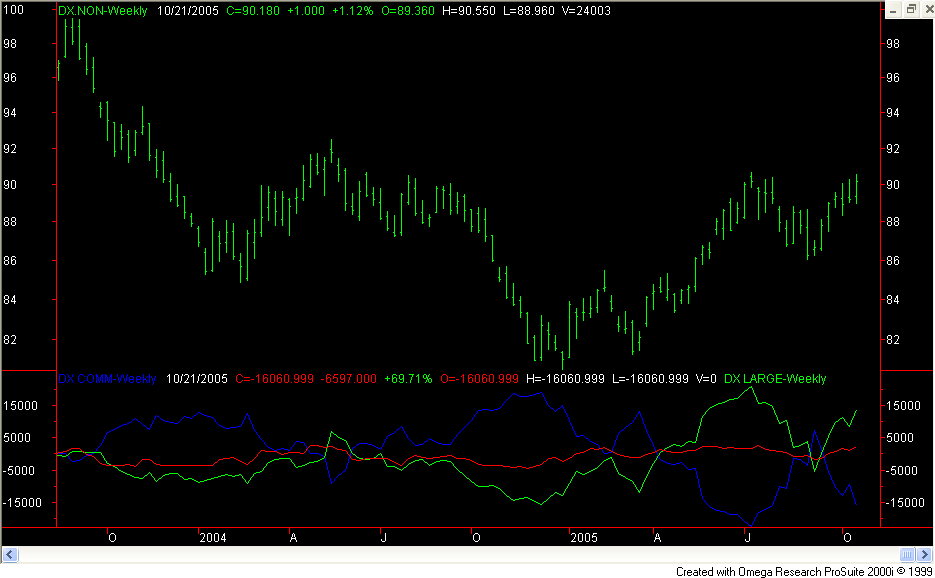The width and height of the screenshot is (935, 578).
Task: Click the +1.12% change value
Action: (352, 11)
